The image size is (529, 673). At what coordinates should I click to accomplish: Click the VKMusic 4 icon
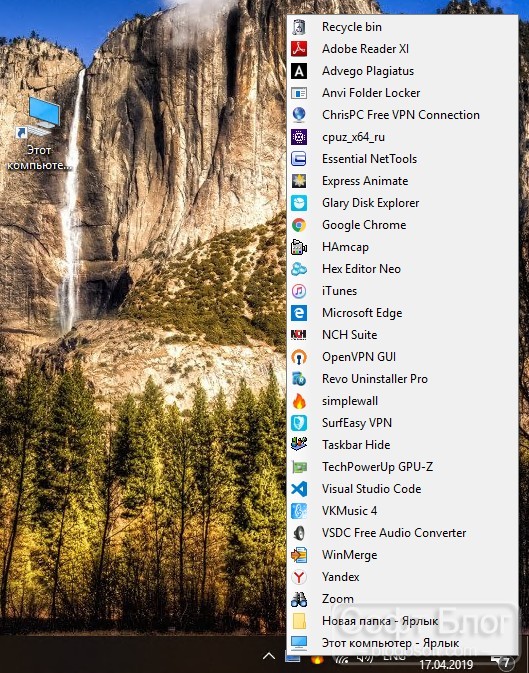tap(299, 511)
